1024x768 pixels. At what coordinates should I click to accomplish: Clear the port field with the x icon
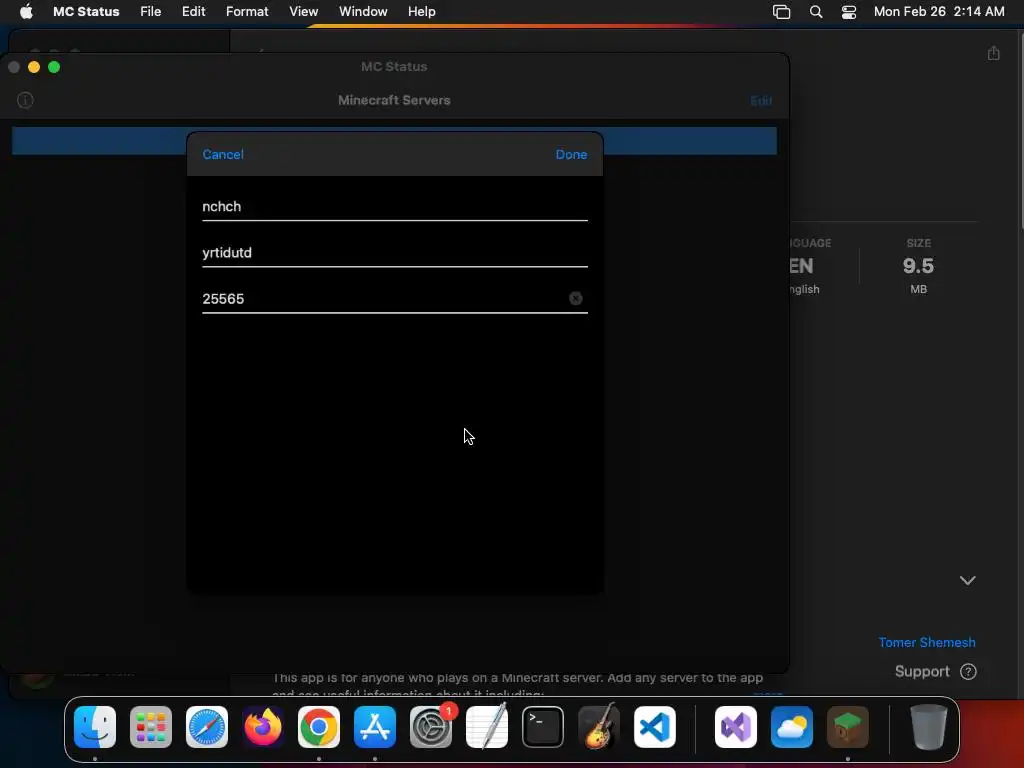point(575,298)
